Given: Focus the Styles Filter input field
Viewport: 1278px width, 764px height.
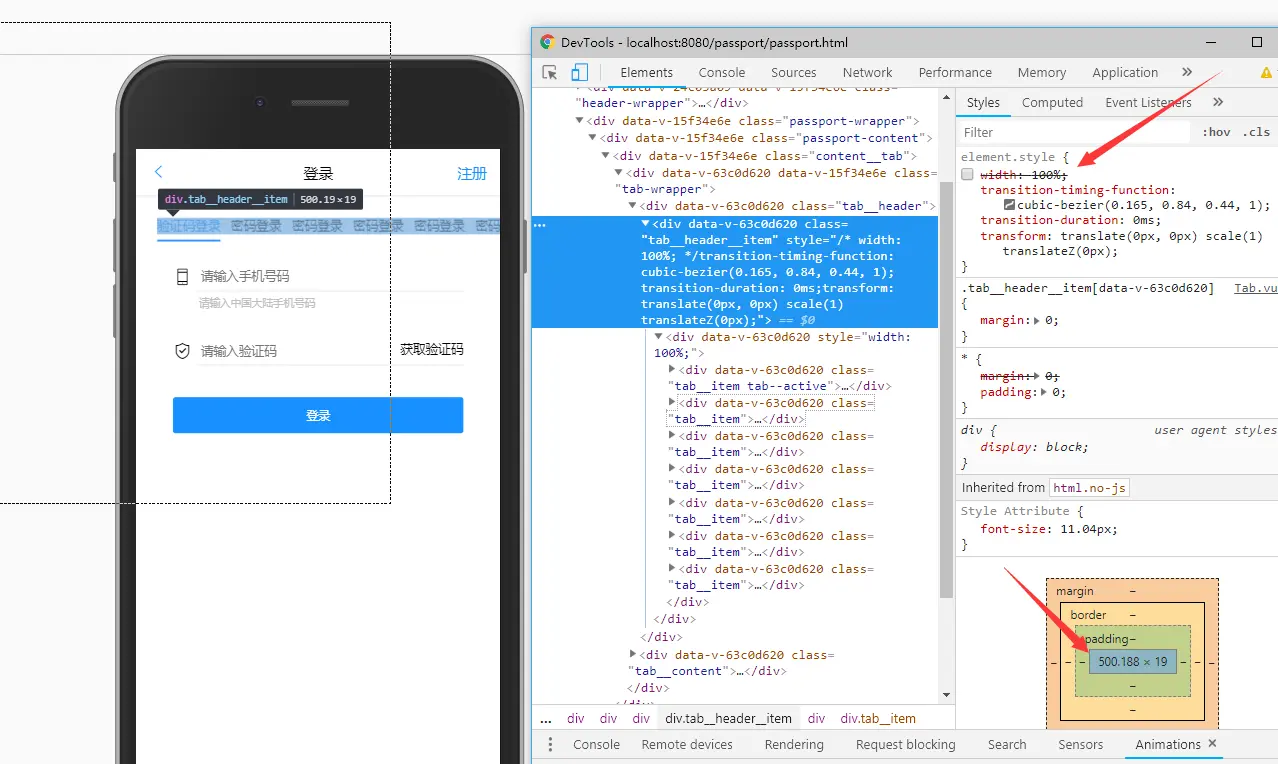Looking at the screenshot, I should click(x=1075, y=132).
